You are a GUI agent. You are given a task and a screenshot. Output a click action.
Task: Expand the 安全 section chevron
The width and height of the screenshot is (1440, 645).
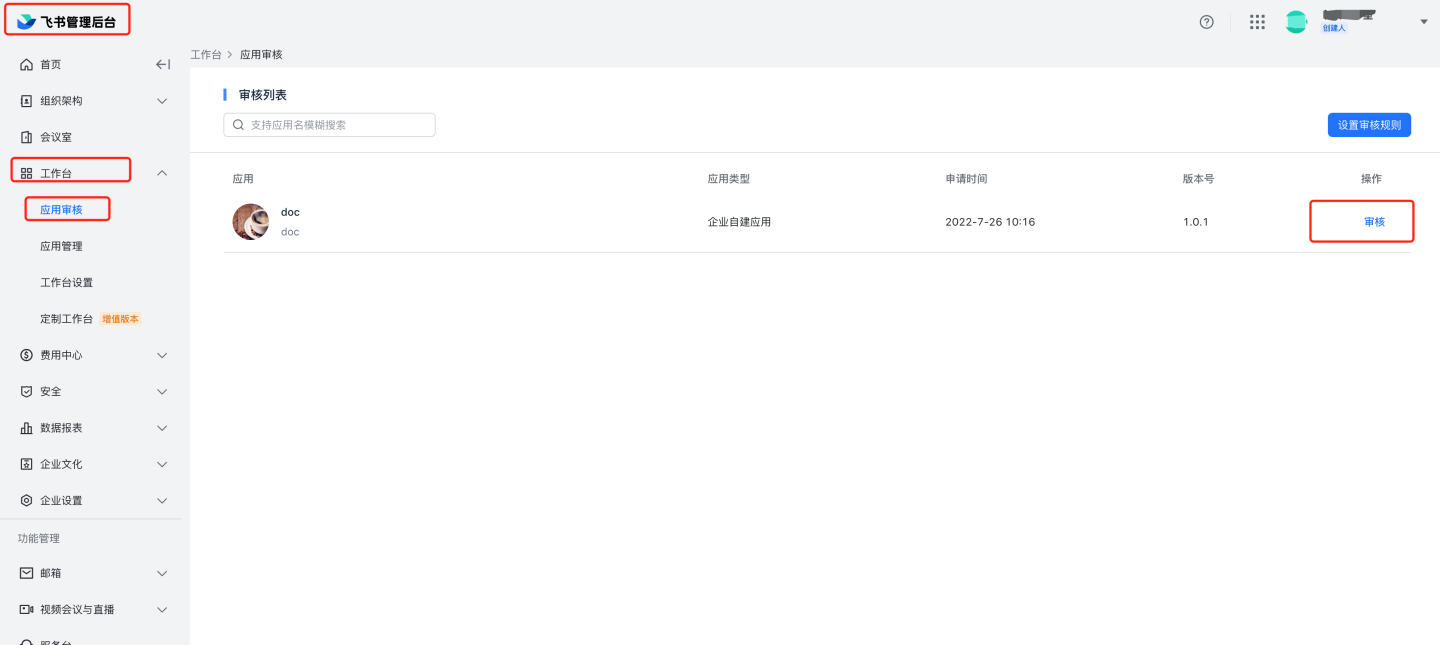click(162, 391)
